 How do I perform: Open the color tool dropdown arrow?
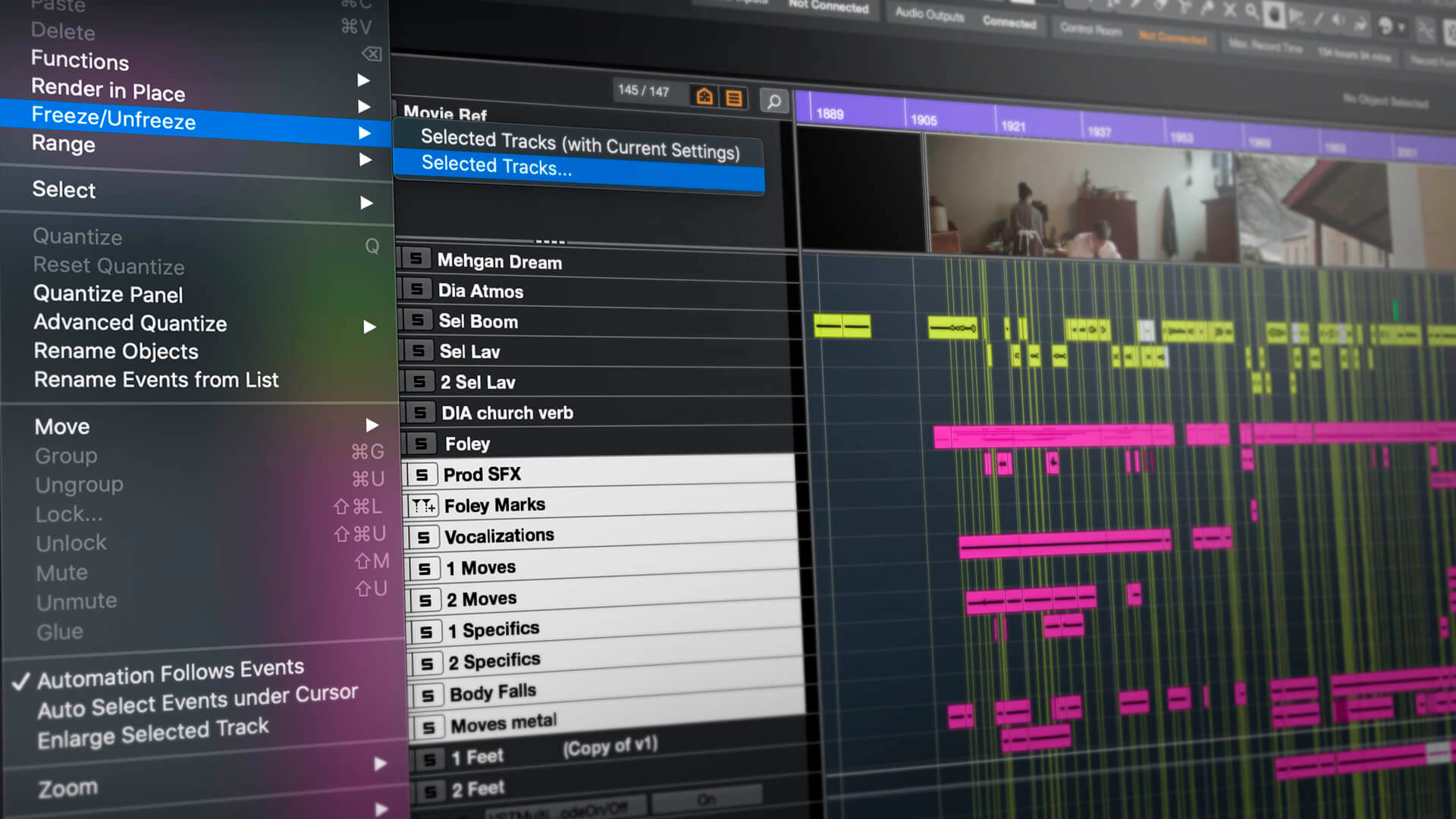[1401, 28]
